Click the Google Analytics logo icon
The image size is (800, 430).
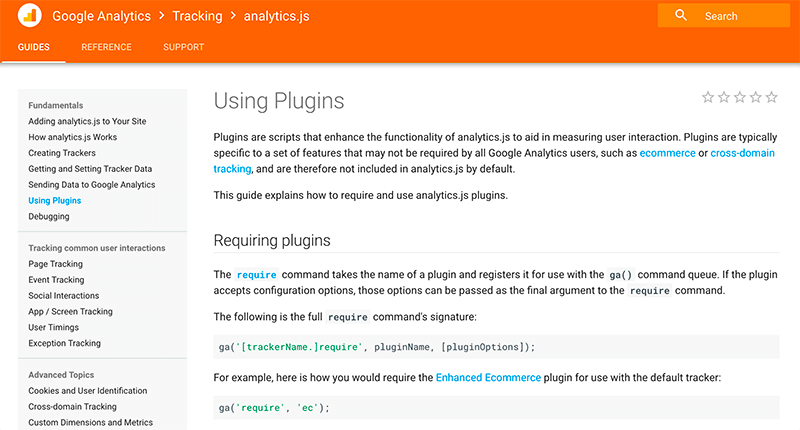coord(30,15)
